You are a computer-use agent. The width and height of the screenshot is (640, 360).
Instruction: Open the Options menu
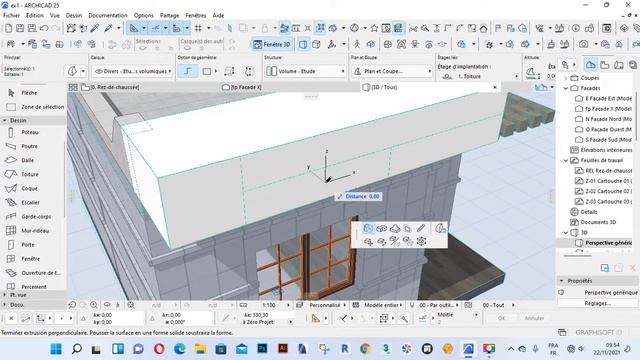(x=144, y=16)
